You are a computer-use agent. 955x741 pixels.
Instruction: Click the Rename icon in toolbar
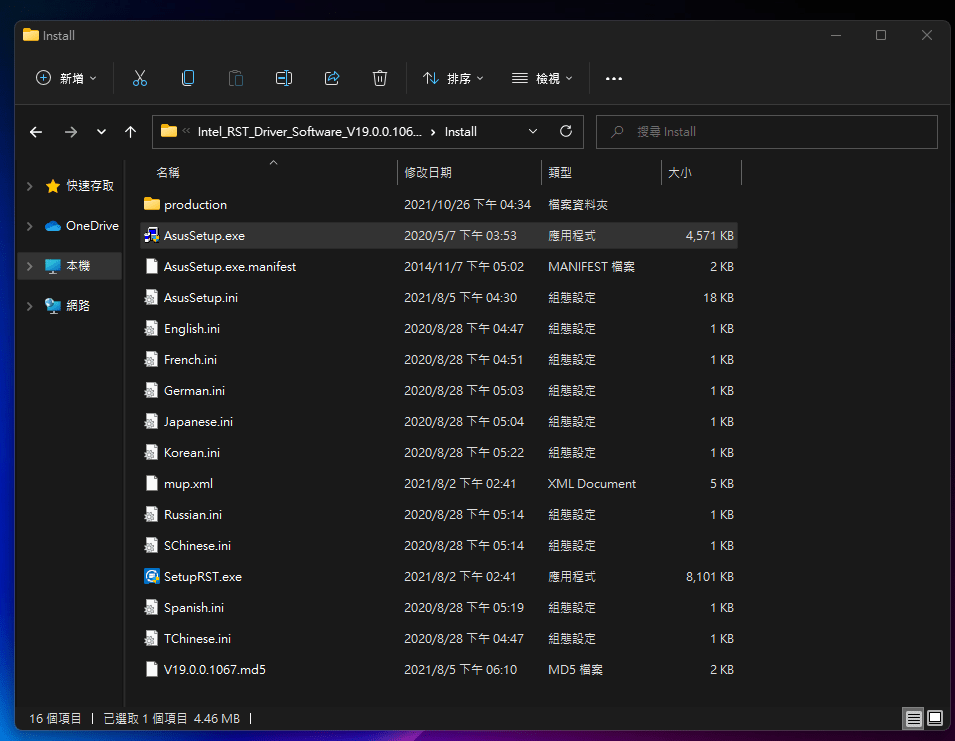284,78
